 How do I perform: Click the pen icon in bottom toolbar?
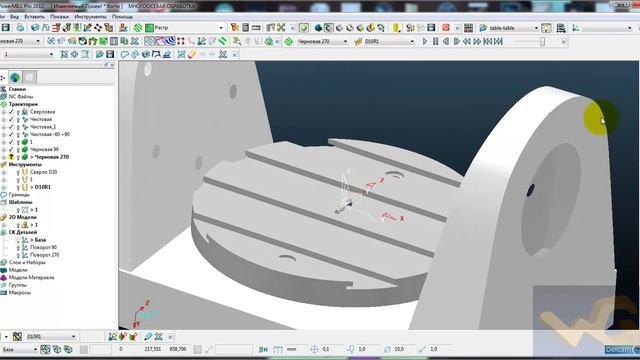click(x=148, y=337)
